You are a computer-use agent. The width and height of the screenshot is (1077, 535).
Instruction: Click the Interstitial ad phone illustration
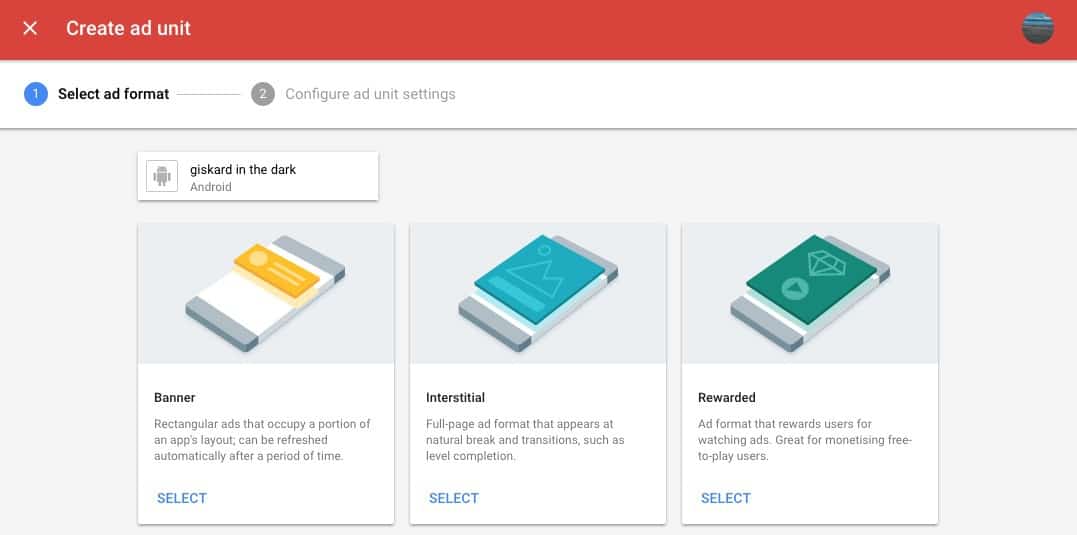[x=538, y=293]
